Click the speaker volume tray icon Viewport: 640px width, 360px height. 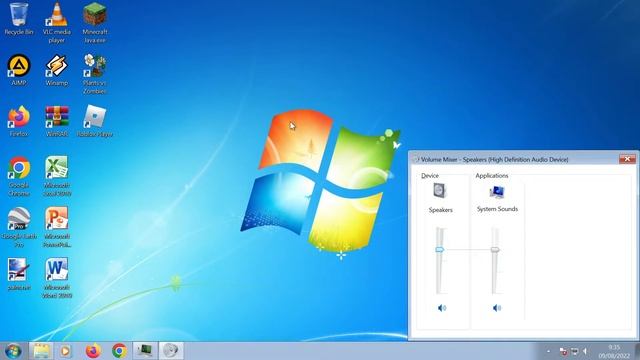coord(585,351)
